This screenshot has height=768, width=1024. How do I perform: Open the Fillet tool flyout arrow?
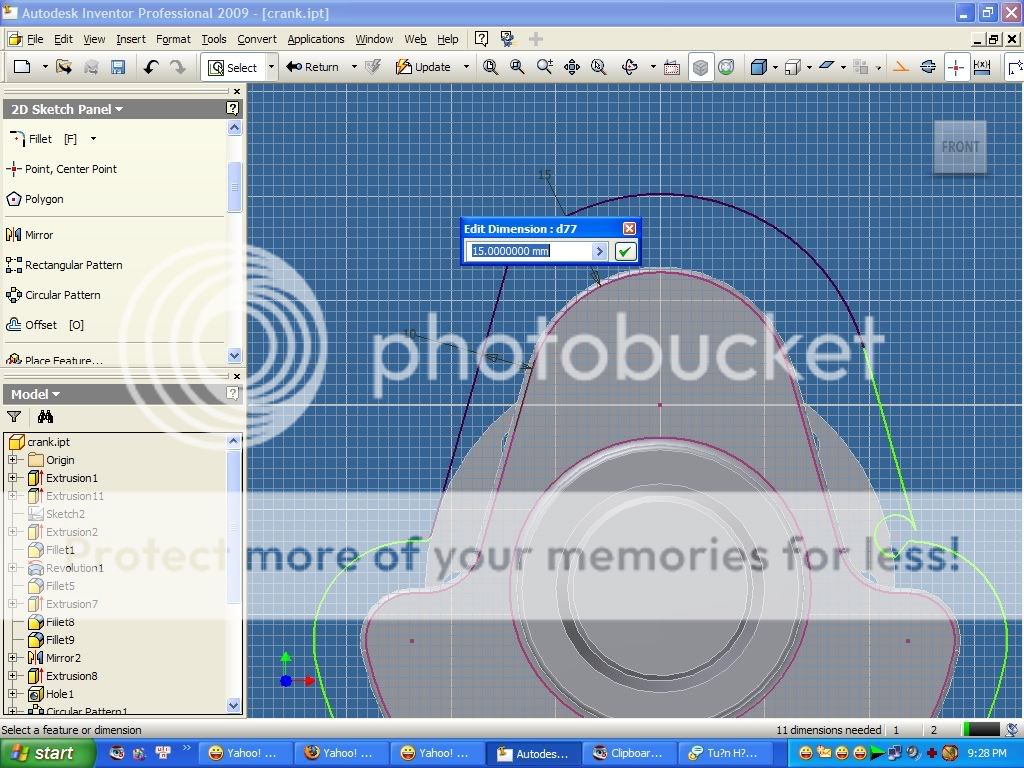pyautogui.click(x=94, y=139)
